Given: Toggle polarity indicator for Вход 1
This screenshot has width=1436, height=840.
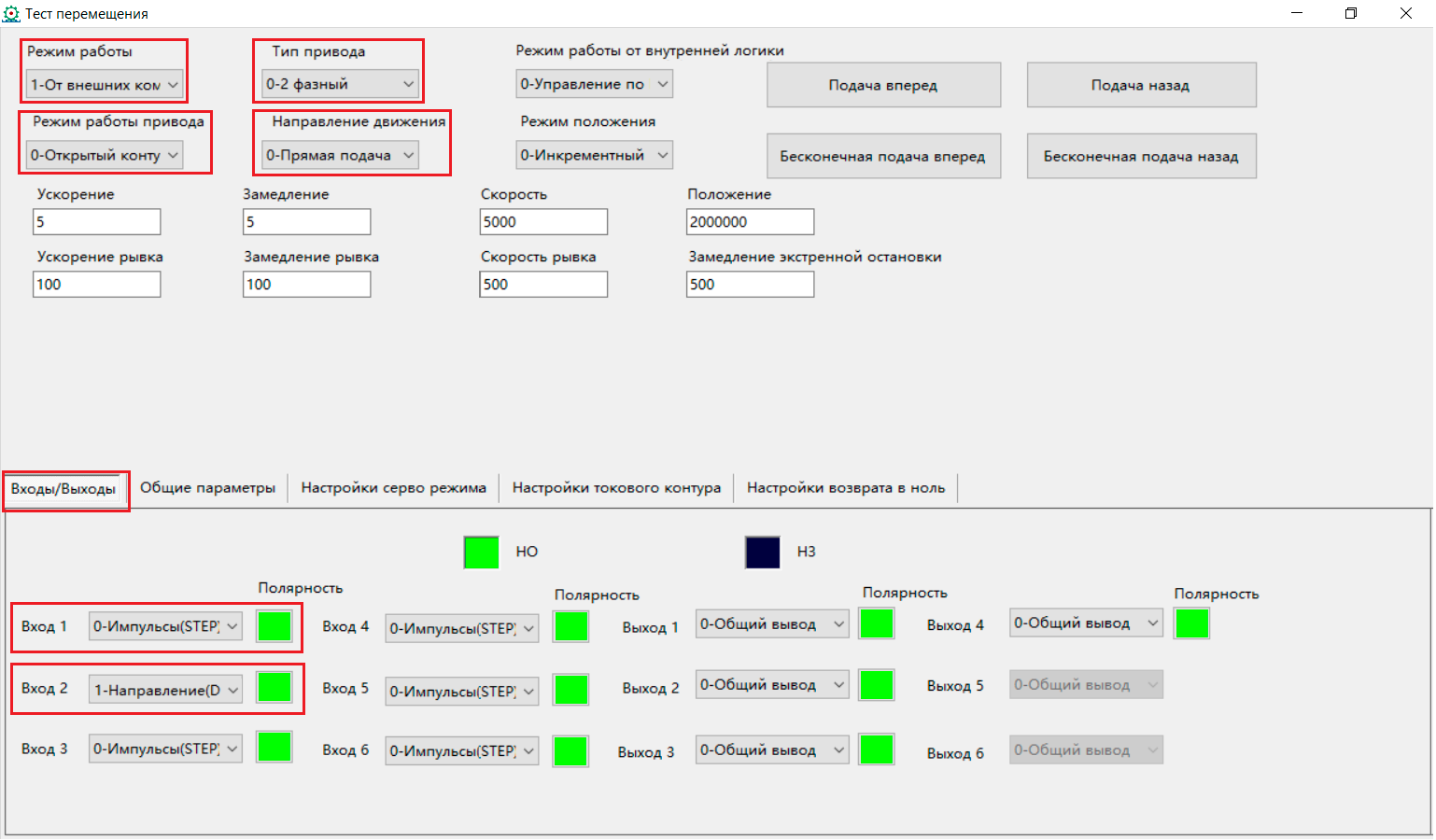Looking at the screenshot, I should coord(275,626).
